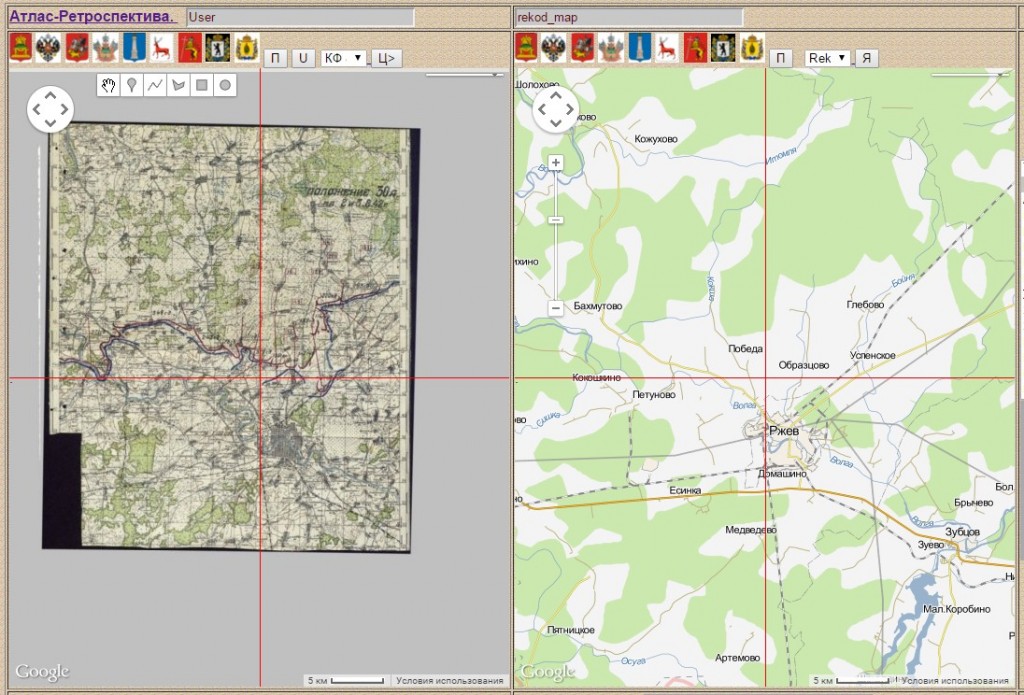The image size is (1024, 695).
Task: Select the polyline drawing tool
Action: [155, 86]
